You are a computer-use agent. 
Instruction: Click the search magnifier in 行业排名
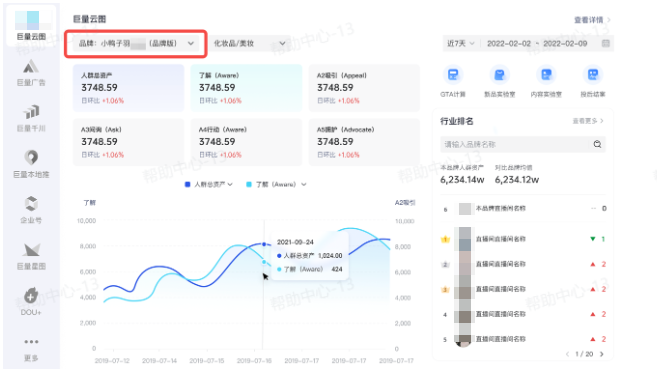[x=598, y=144]
